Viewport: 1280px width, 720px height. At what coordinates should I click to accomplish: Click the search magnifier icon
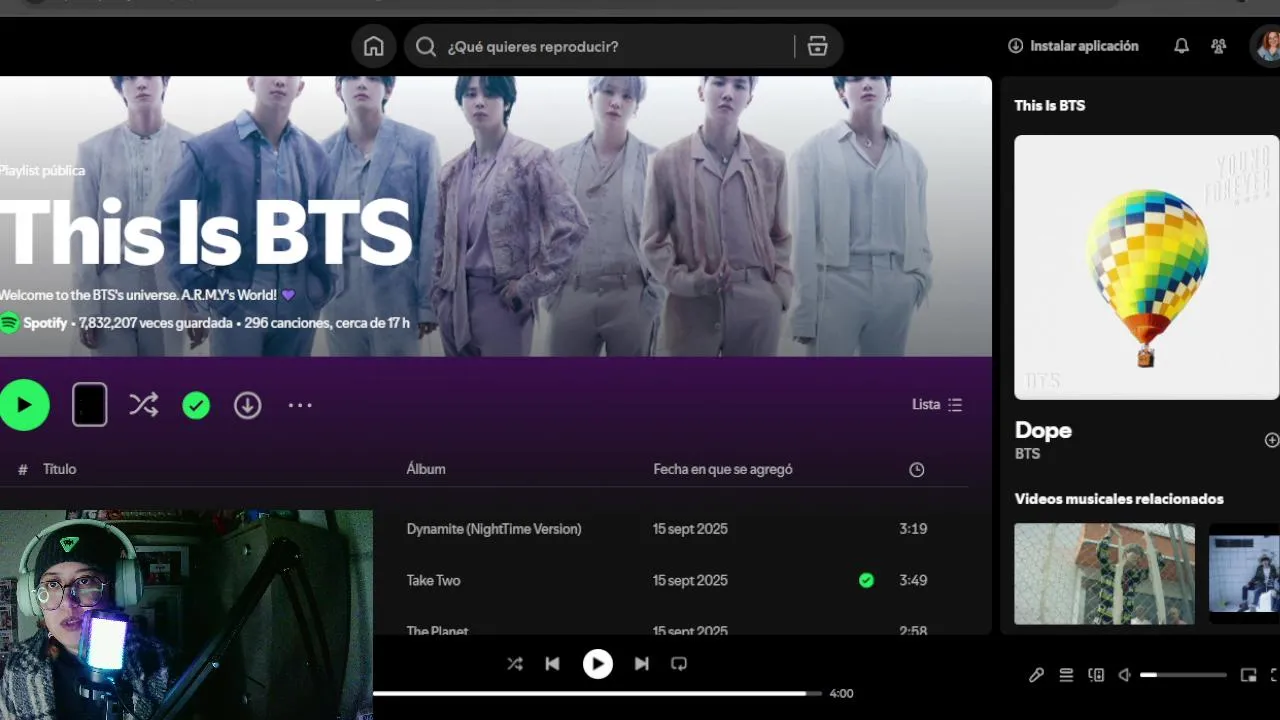tap(426, 46)
